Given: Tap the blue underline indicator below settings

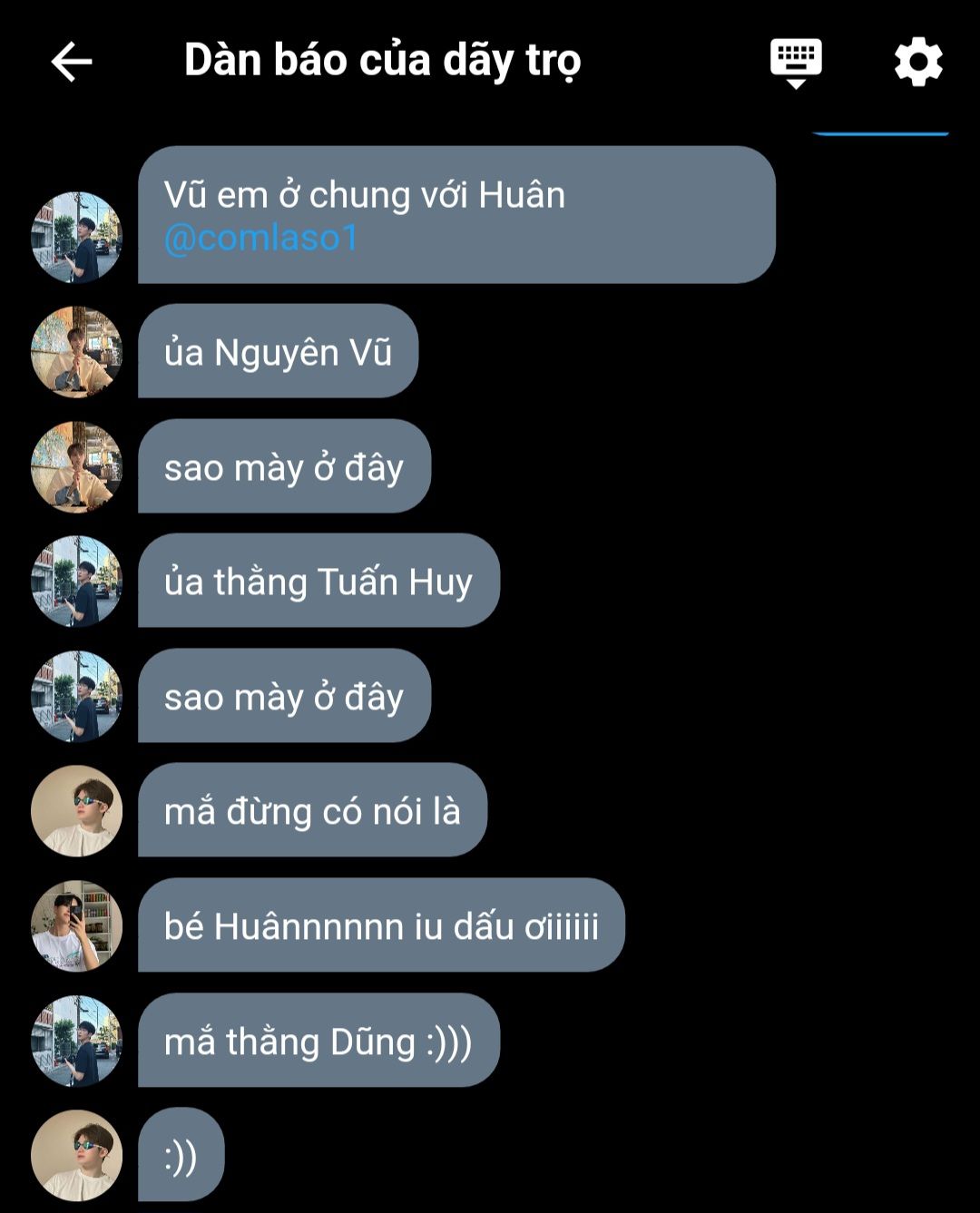Looking at the screenshot, I should point(879,133).
